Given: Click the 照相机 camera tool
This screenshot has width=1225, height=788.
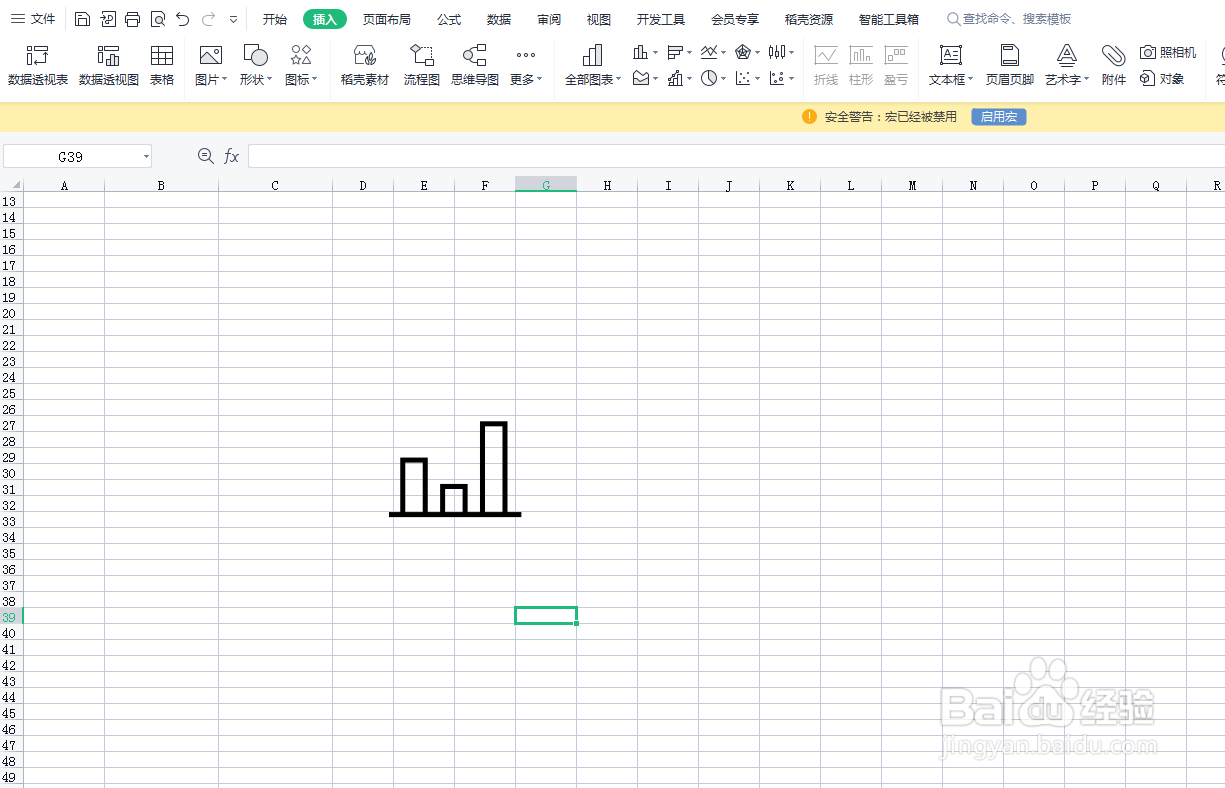Looking at the screenshot, I should click(1168, 52).
